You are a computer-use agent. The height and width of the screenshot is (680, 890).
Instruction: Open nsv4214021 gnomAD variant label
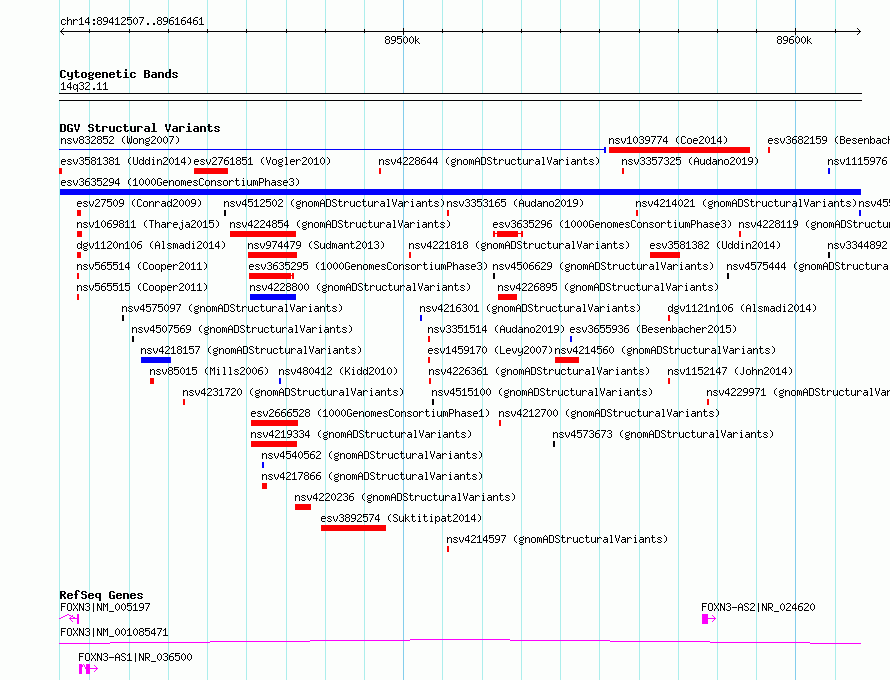tap(746, 203)
